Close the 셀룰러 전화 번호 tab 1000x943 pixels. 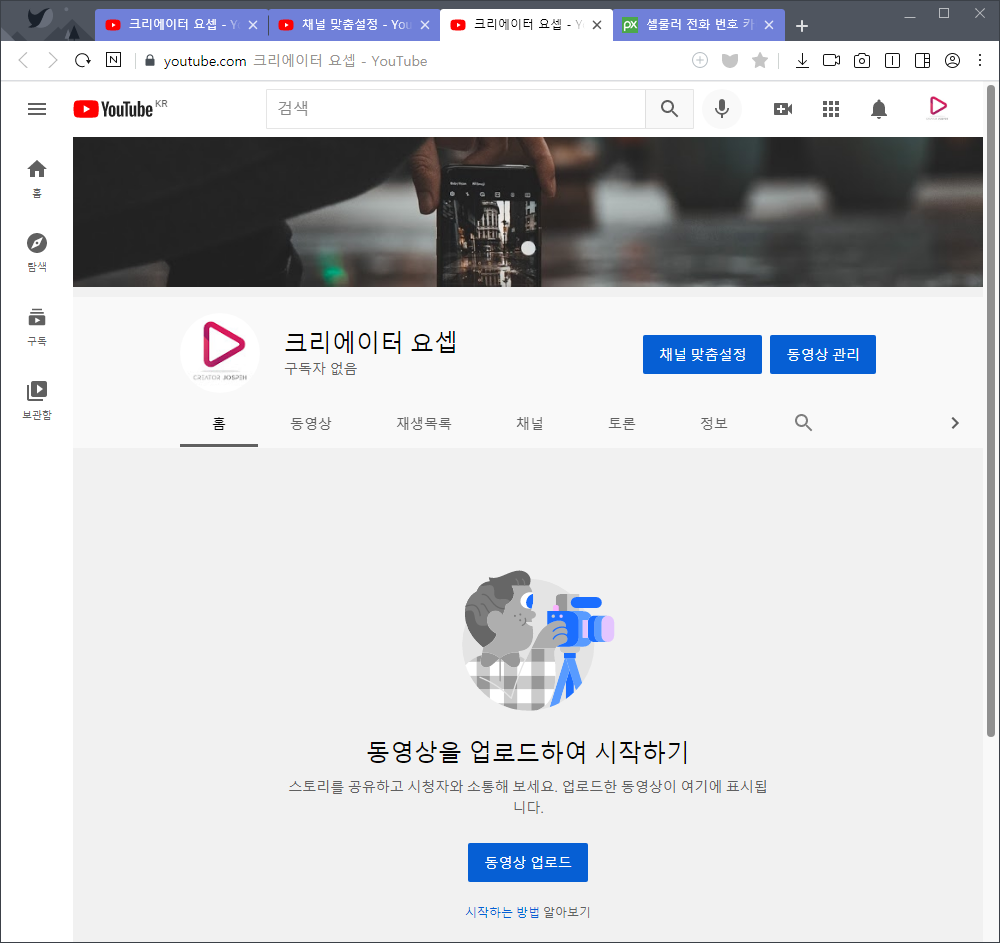769,25
